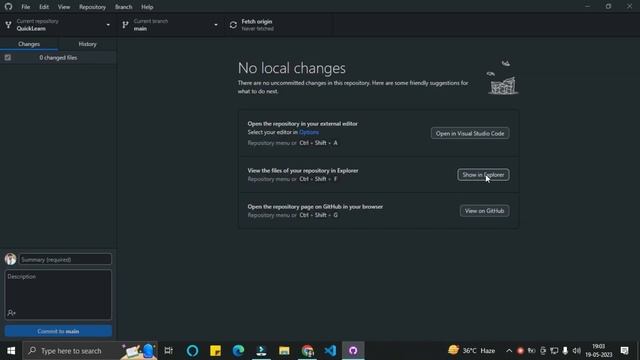
Task: Switch to the History tab
Action: tap(87, 44)
